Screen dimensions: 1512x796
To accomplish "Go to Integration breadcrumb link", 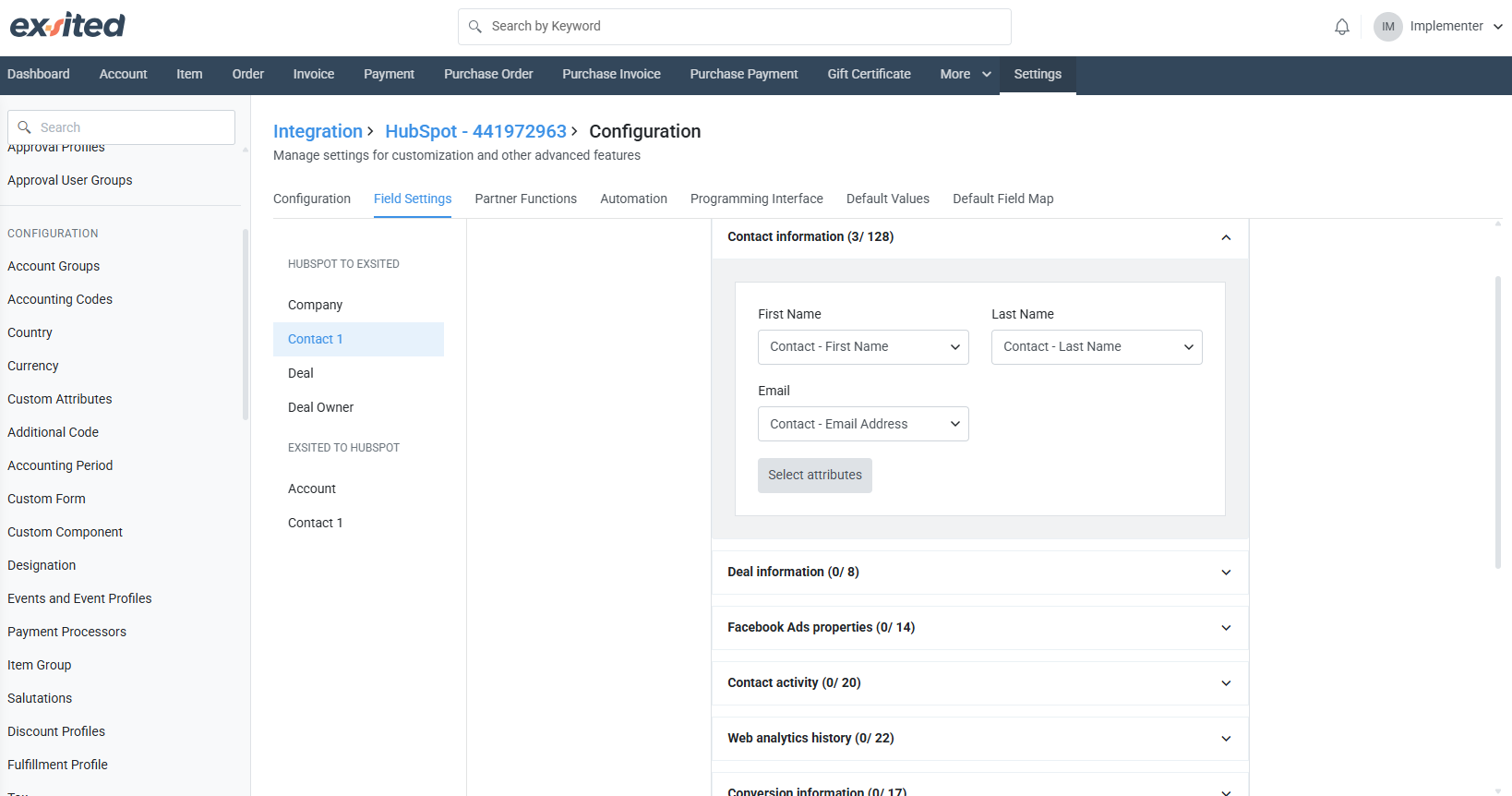I will (x=318, y=131).
